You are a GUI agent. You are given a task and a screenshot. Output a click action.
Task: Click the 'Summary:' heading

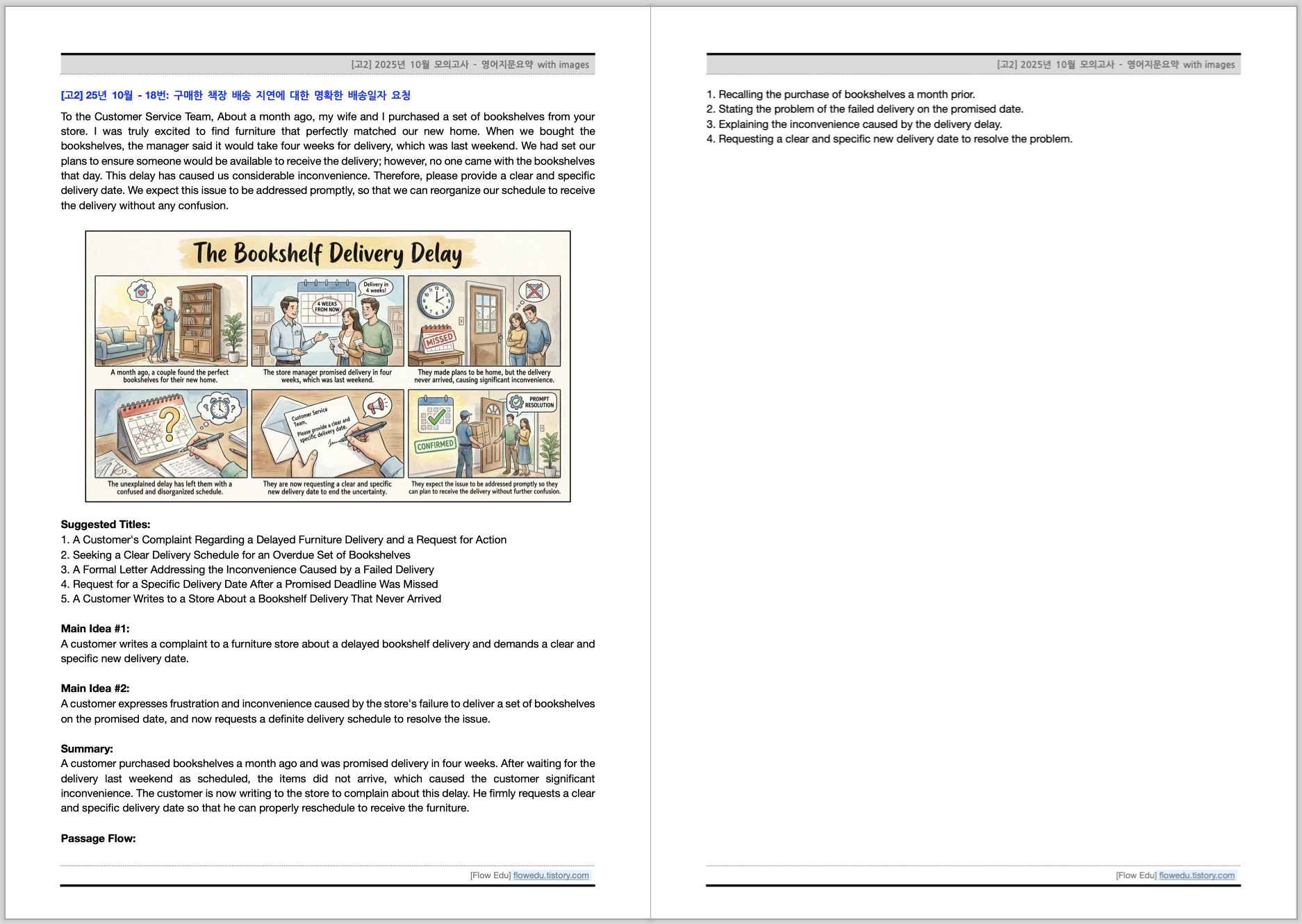pos(87,749)
